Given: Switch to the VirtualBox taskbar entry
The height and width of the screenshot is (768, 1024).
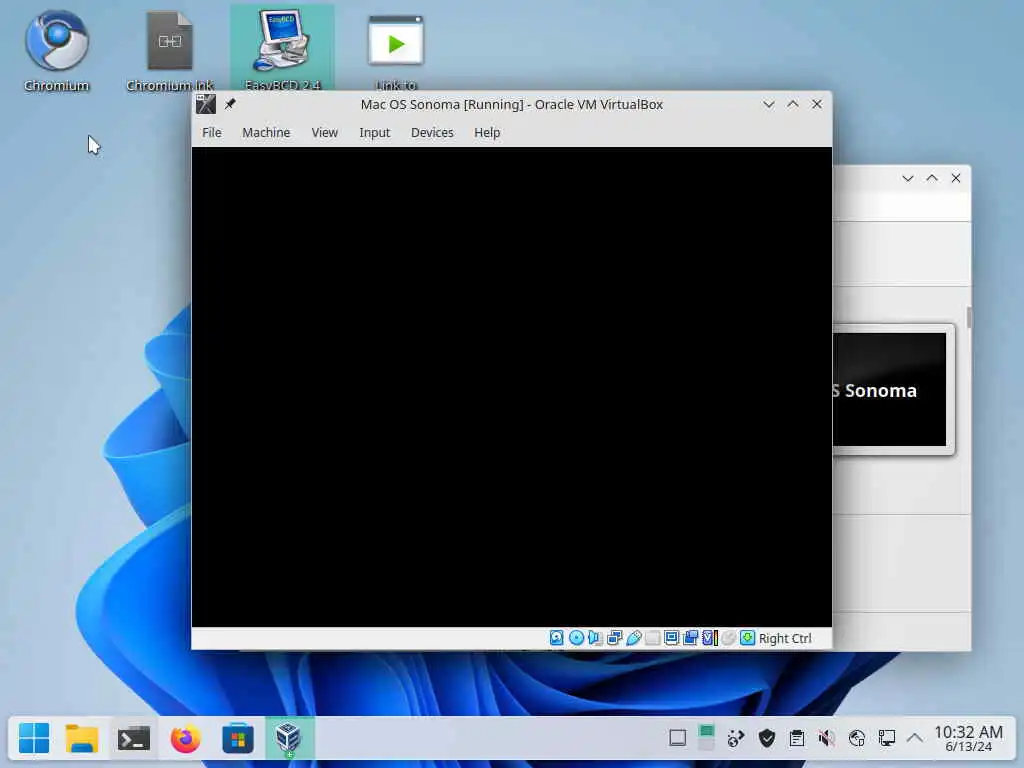Looking at the screenshot, I should point(289,739).
